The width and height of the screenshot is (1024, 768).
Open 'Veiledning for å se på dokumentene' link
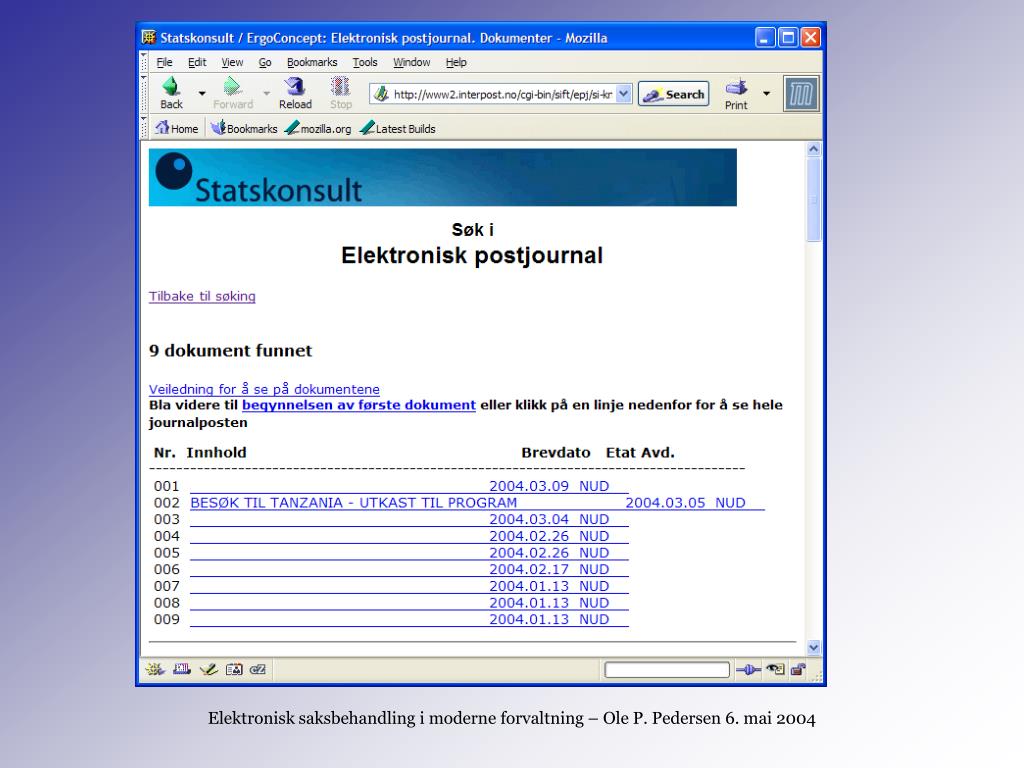pyautogui.click(x=264, y=389)
